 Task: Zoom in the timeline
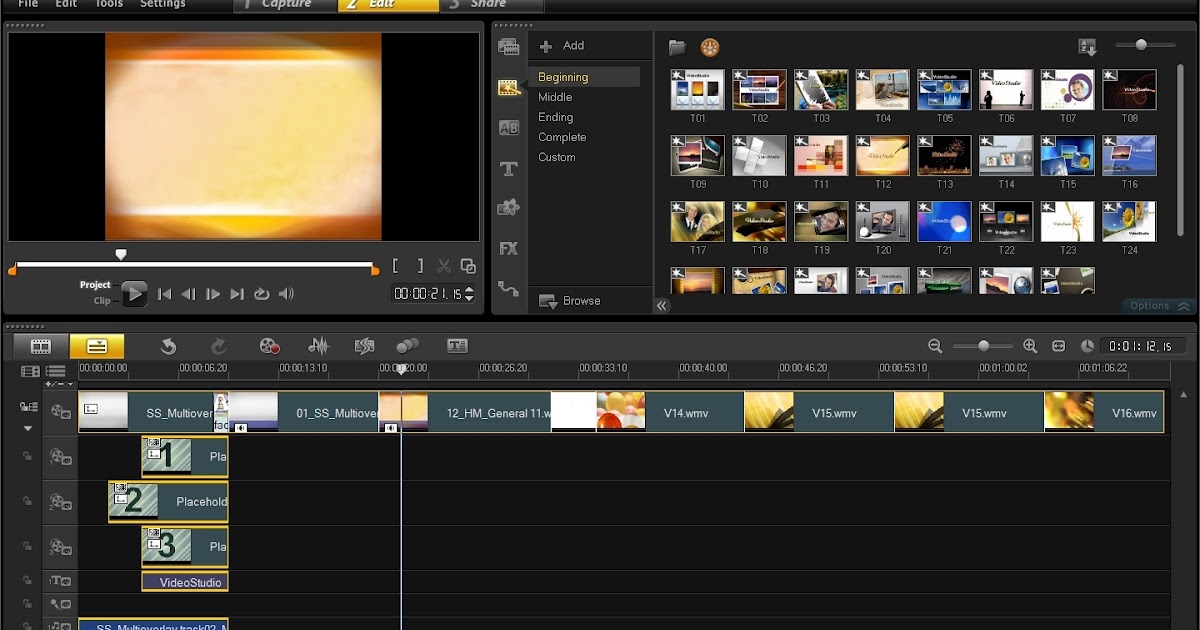[1030, 346]
